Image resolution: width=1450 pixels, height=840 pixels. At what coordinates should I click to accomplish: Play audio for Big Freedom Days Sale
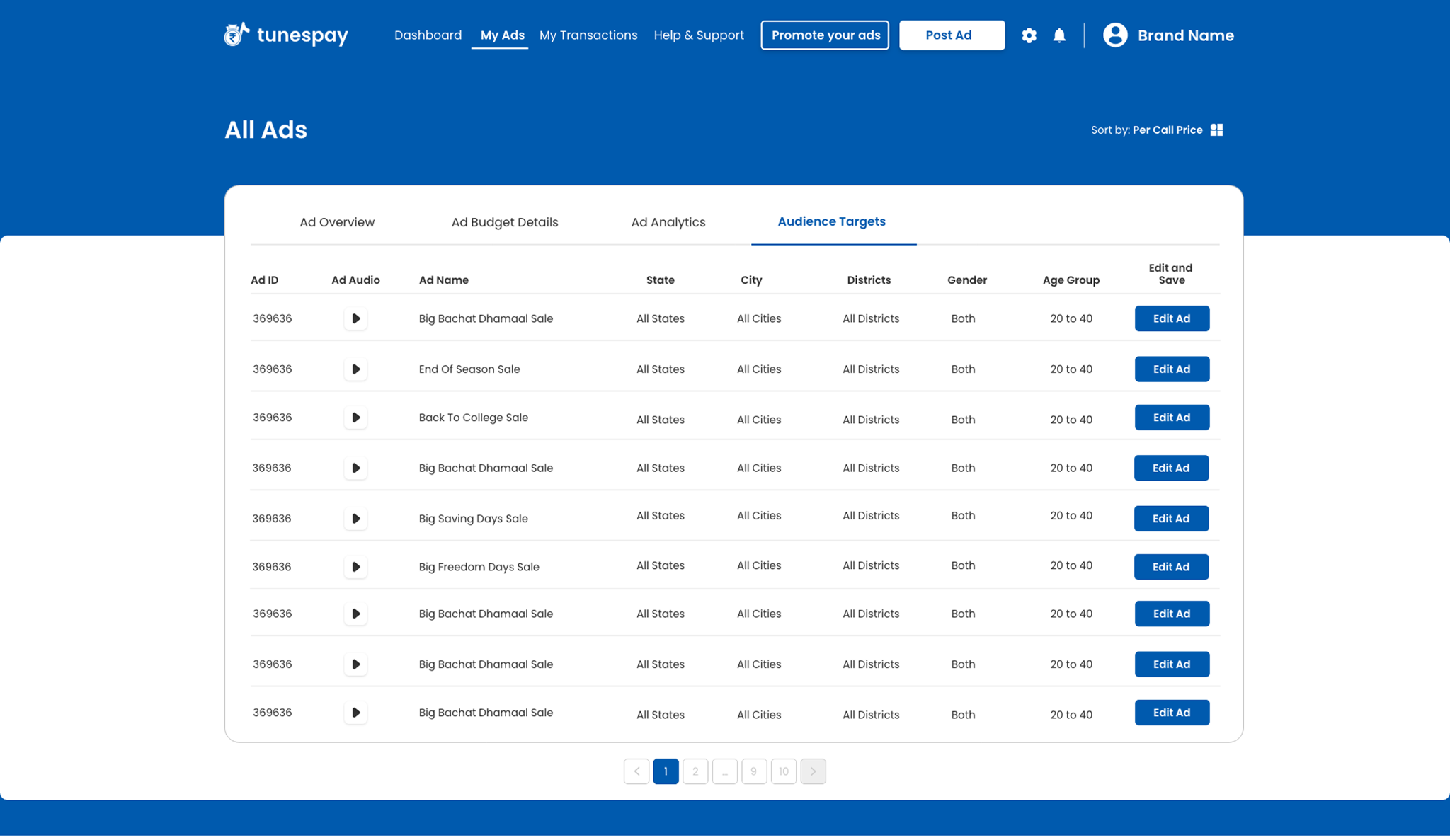[355, 567]
